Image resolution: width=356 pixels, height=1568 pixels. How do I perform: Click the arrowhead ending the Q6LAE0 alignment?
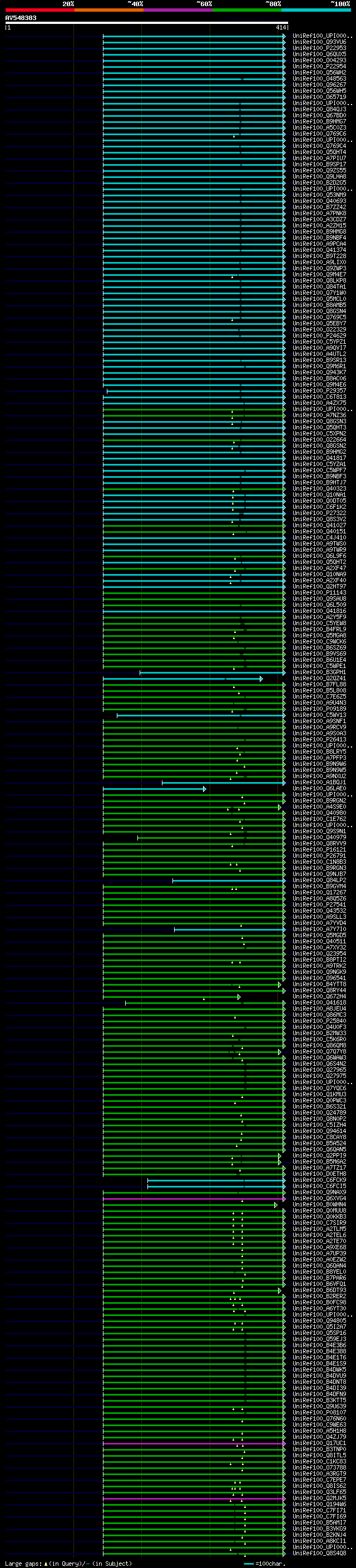pyautogui.click(x=205, y=789)
